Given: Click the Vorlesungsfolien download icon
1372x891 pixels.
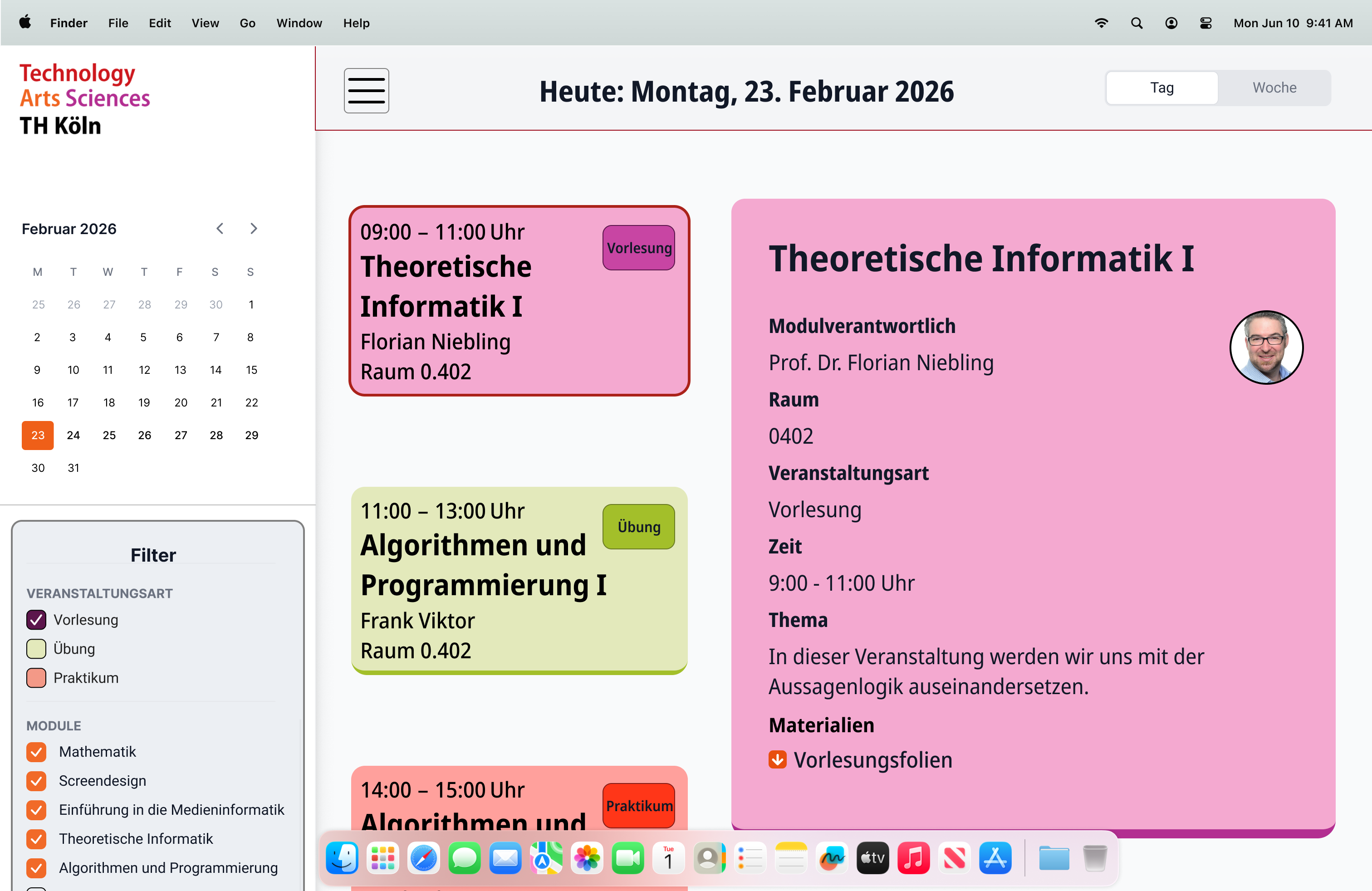Looking at the screenshot, I should (x=777, y=759).
